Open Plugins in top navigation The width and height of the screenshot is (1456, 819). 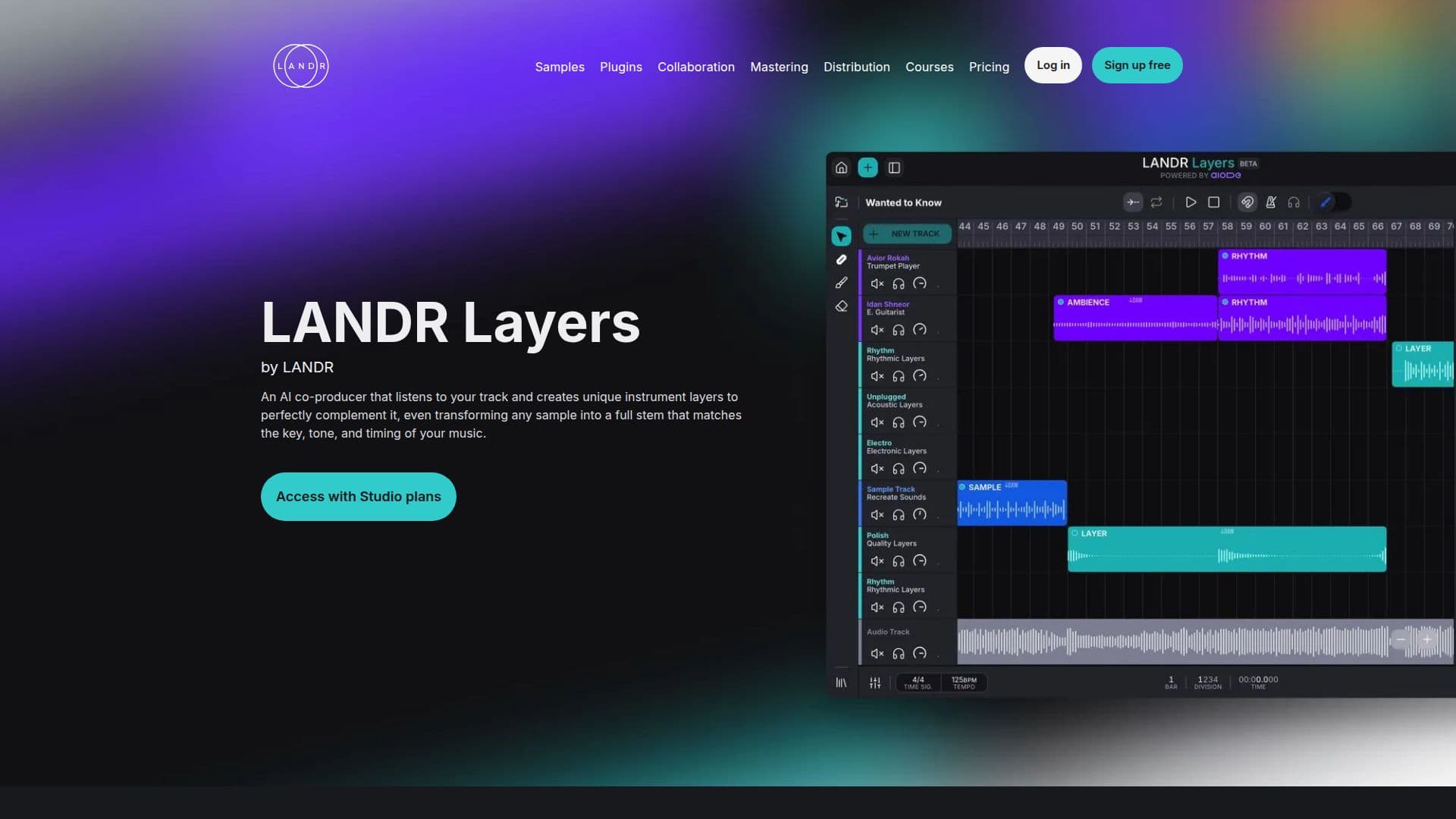coord(621,67)
